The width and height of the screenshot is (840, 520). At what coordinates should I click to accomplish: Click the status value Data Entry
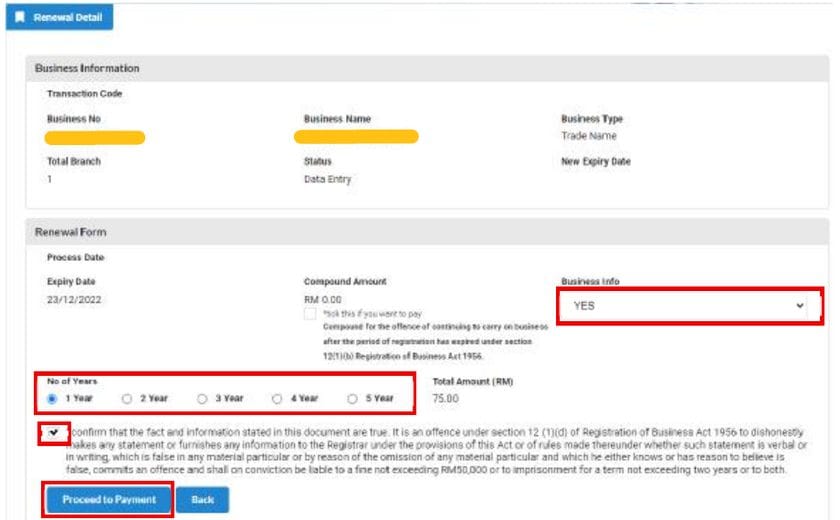327,179
